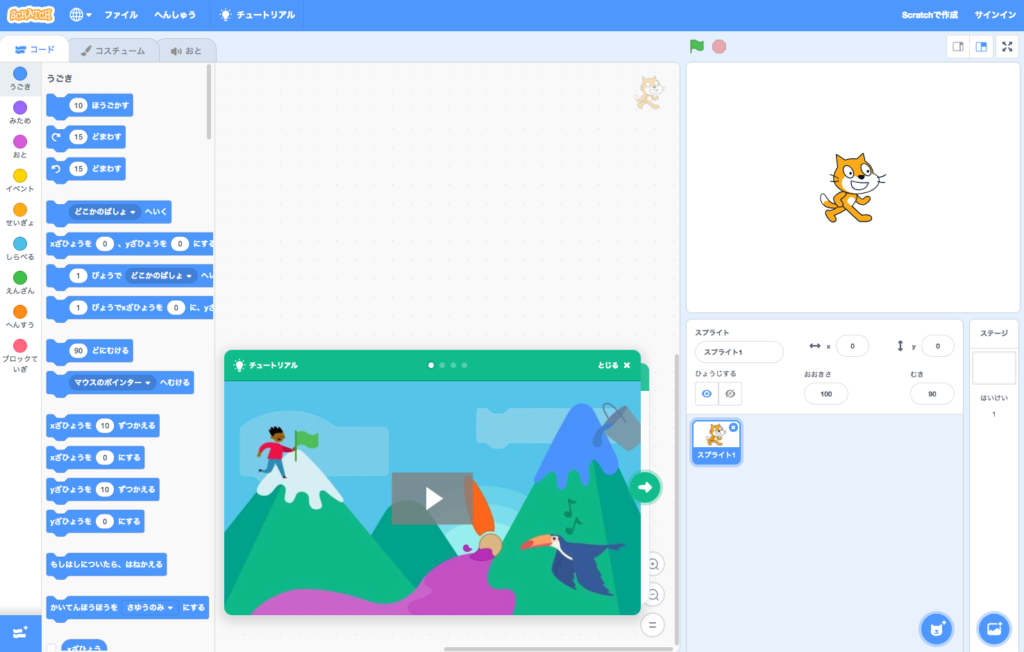
Task: Switch to the おと tab
Action: [x=186, y=50]
